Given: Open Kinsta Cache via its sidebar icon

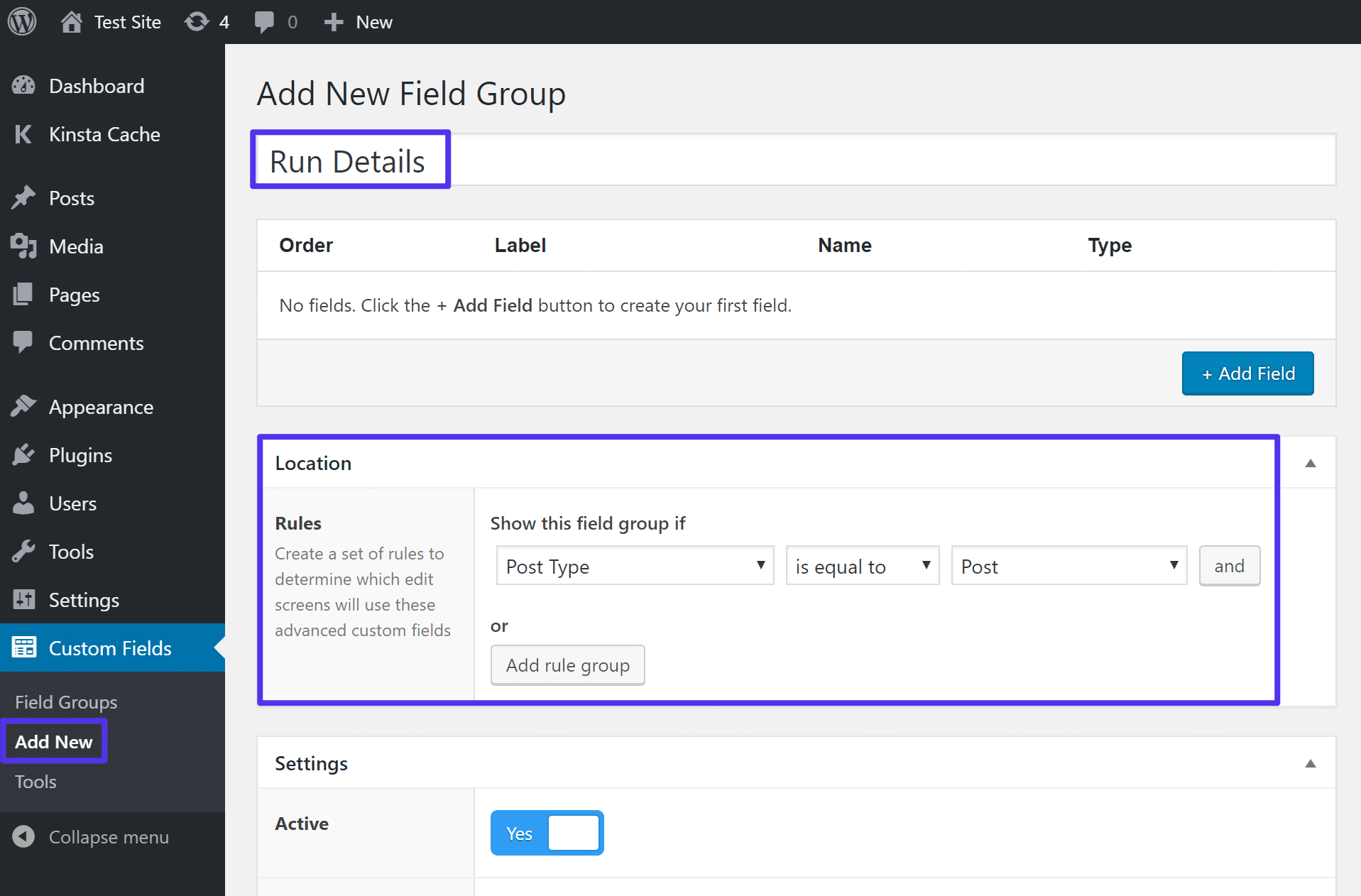Looking at the screenshot, I should click(23, 134).
